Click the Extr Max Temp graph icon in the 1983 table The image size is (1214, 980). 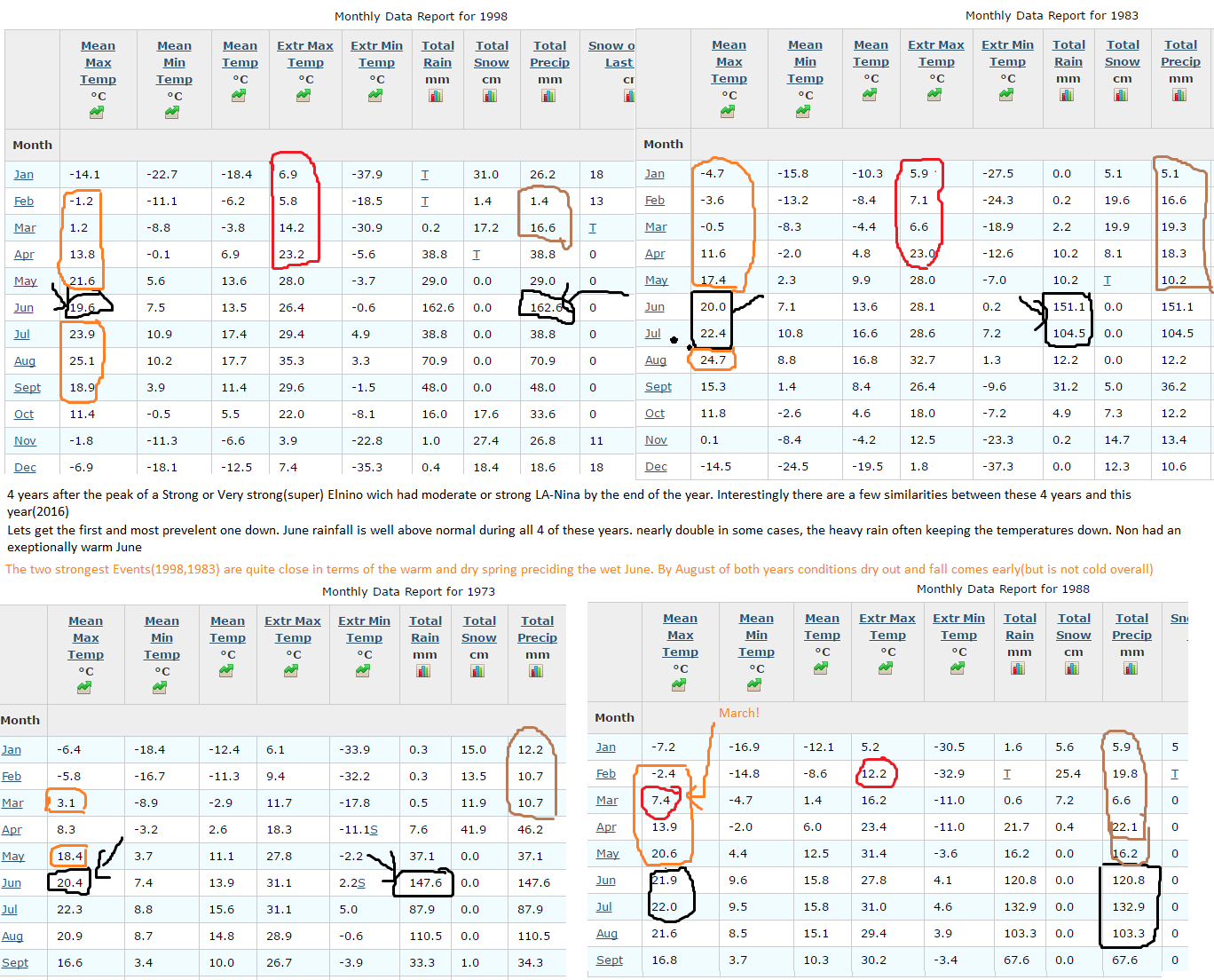934,95
